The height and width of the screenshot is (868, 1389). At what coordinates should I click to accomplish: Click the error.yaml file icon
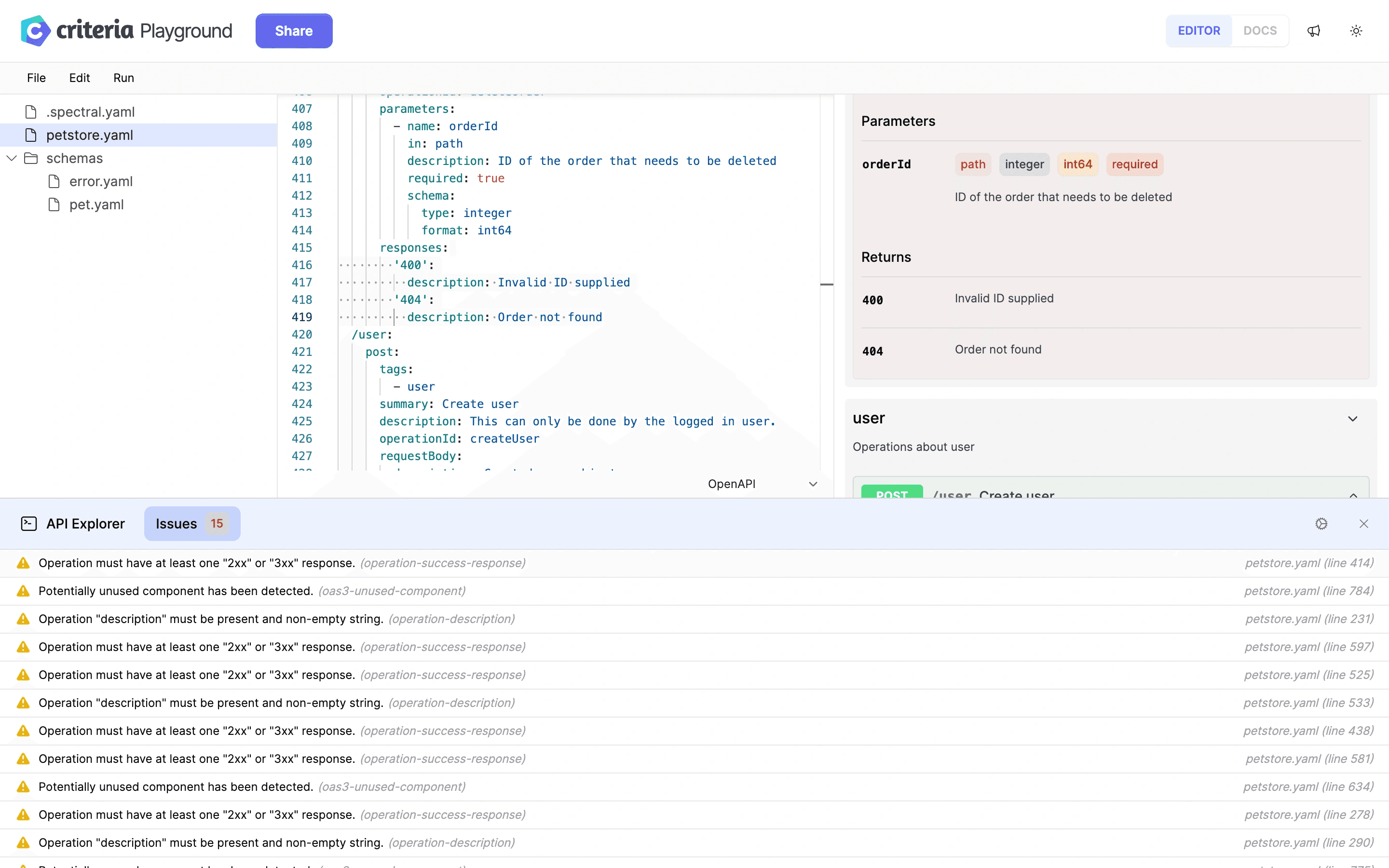coord(54,181)
